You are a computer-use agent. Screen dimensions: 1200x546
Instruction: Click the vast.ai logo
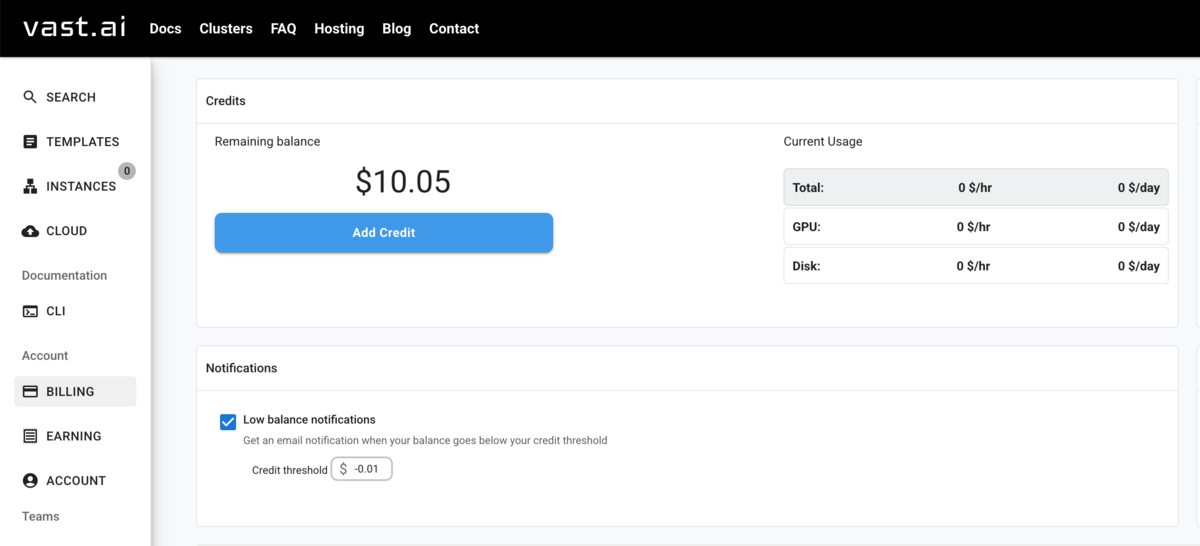[x=75, y=27]
